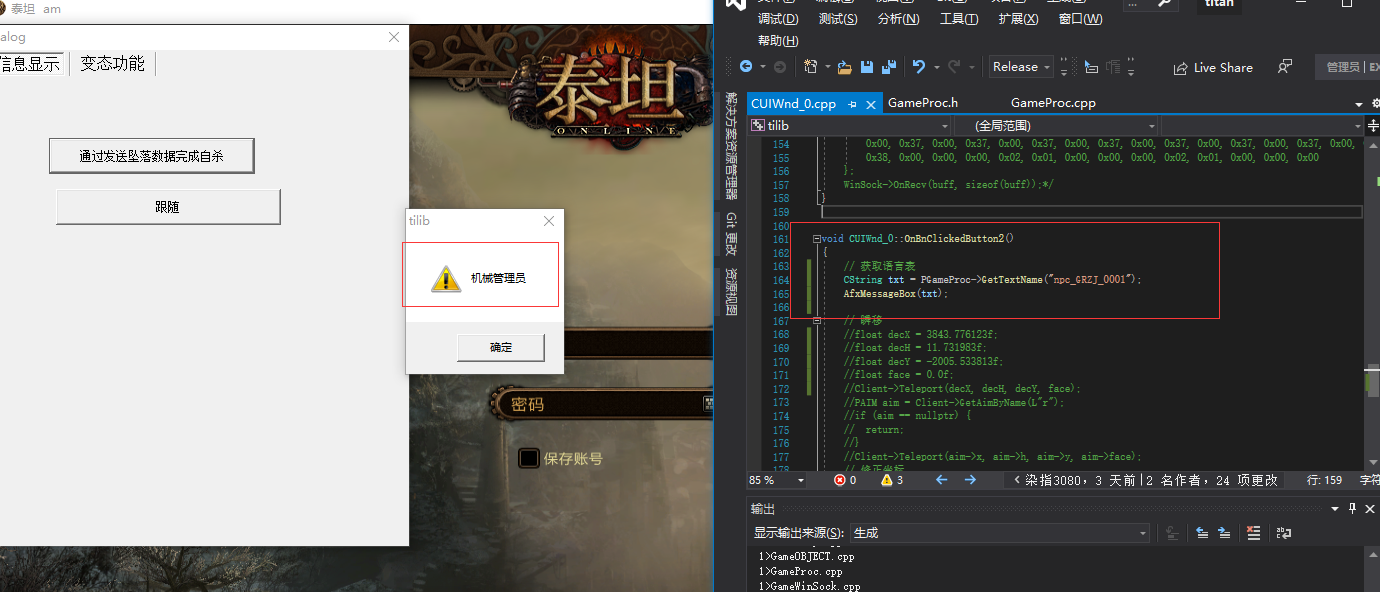Check the 保存账号 checkbox in game window
The width and height of the screenshot is (1380, 592).
(529, 458)
